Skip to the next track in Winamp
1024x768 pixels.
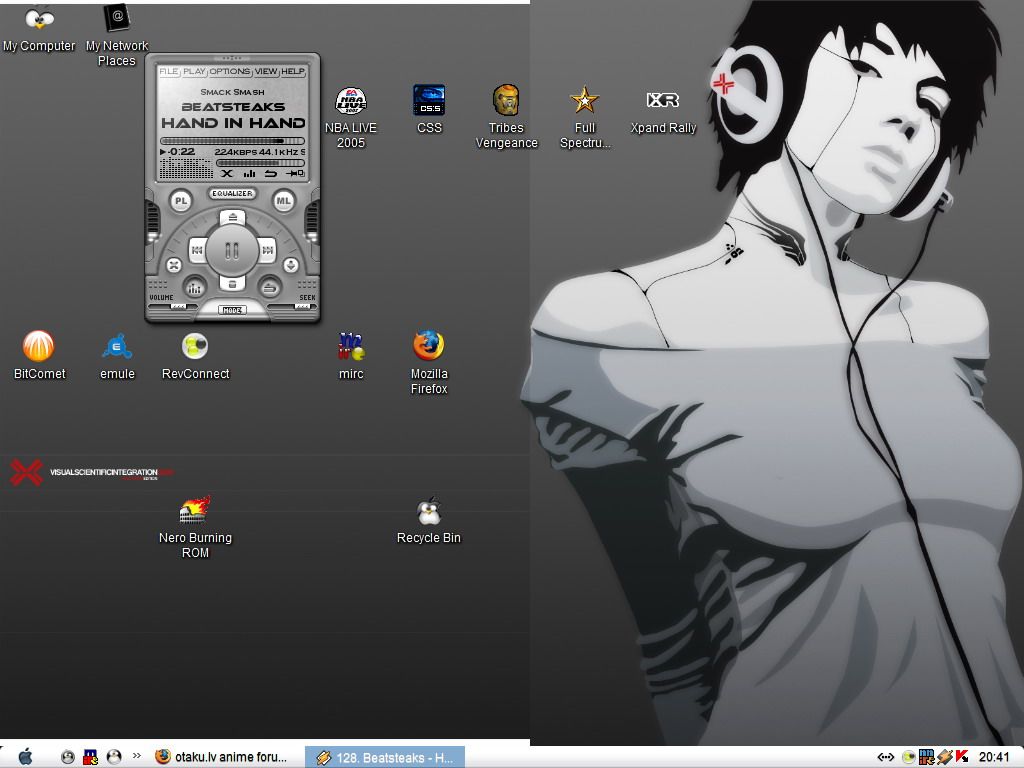[x=267, y=250]
